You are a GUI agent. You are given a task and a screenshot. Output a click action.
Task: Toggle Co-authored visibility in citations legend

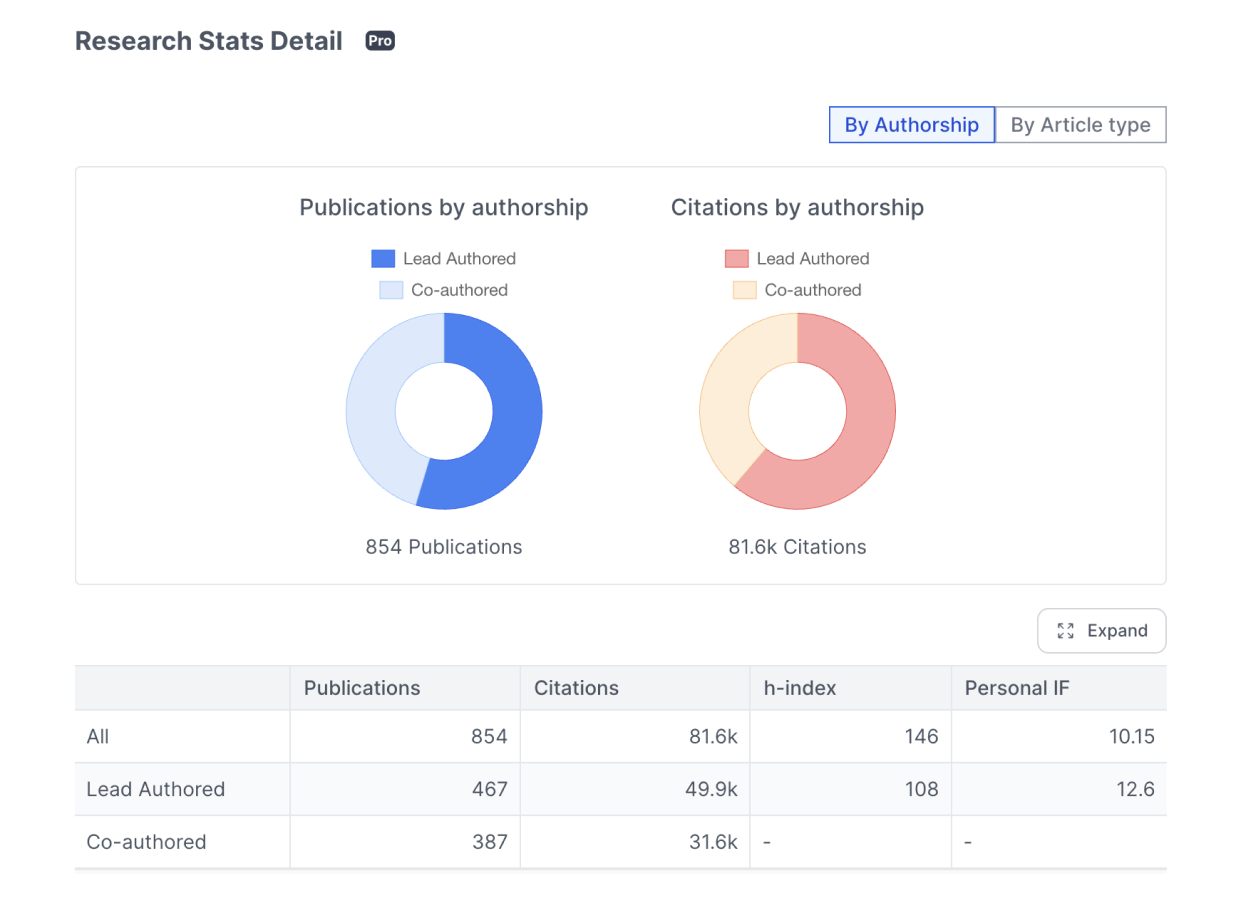click(x=797, y=290)
